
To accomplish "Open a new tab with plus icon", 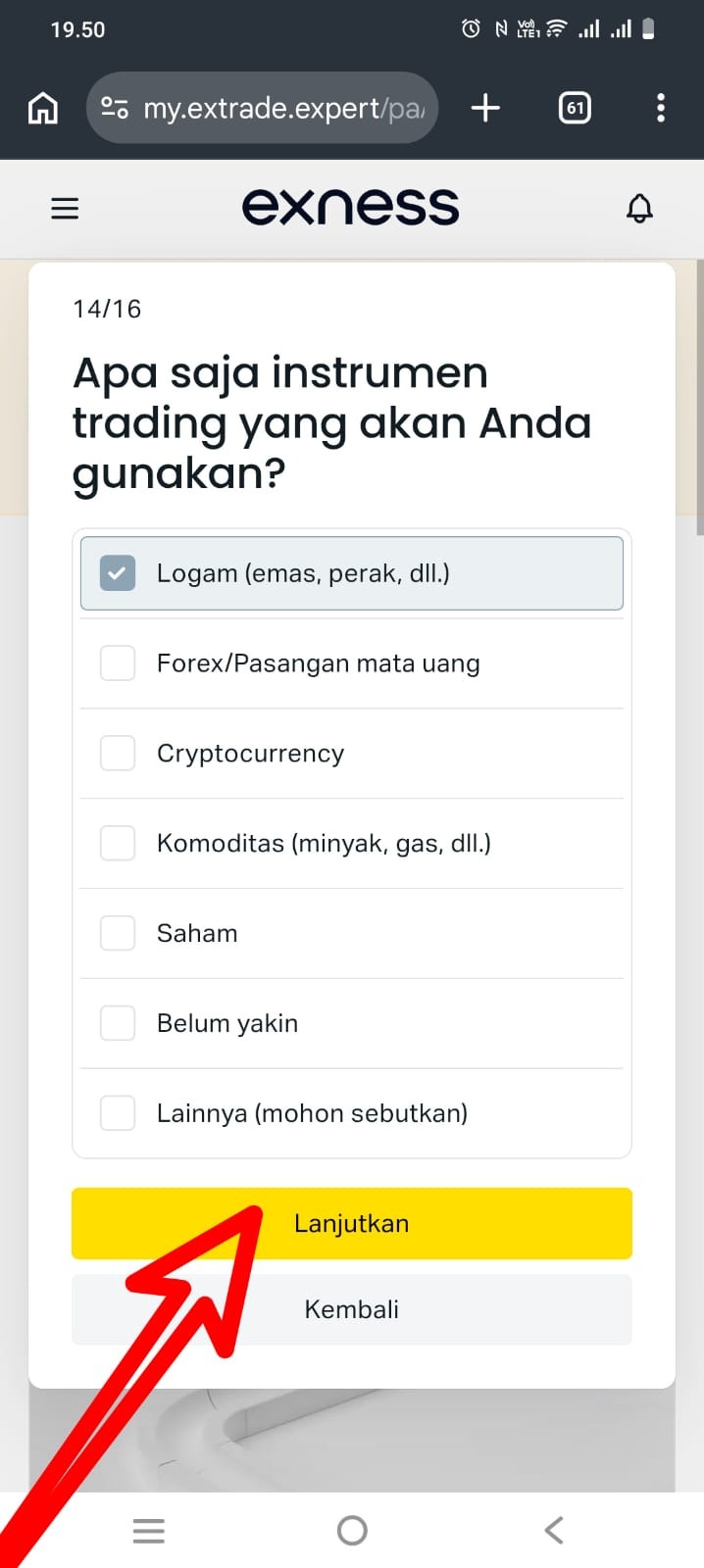I will point(485,108).
